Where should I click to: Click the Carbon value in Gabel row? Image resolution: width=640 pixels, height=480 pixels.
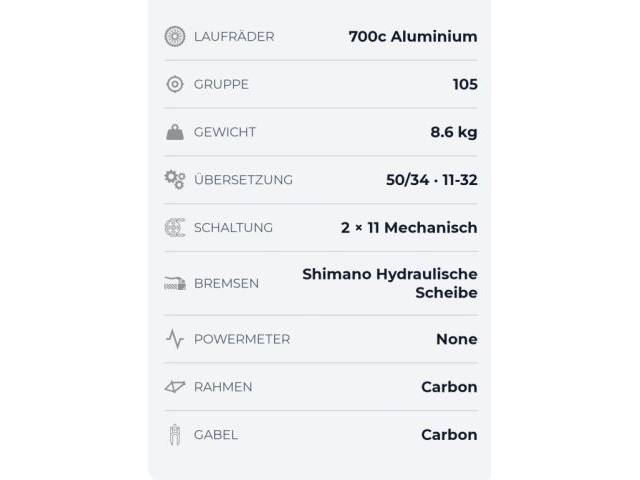[x=449, y=435]
